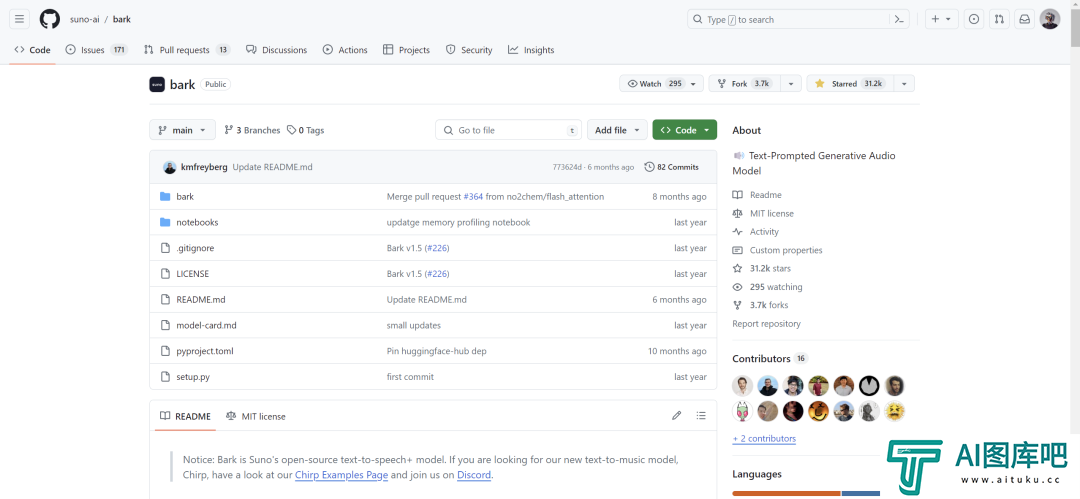
Task: Open the Chirp Examples Page link
Action: tap(341, 475)
